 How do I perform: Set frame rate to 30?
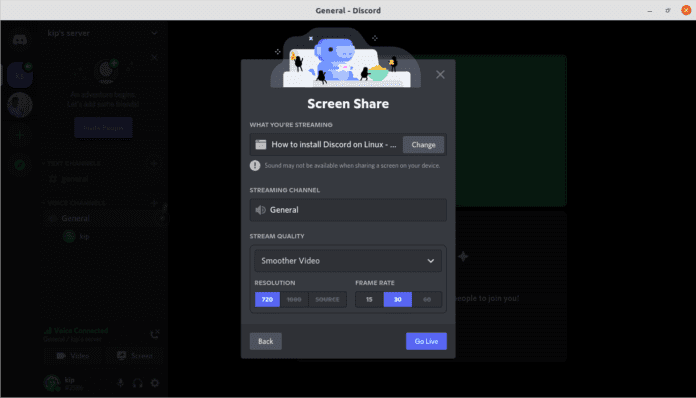click(x=398, y=299)
